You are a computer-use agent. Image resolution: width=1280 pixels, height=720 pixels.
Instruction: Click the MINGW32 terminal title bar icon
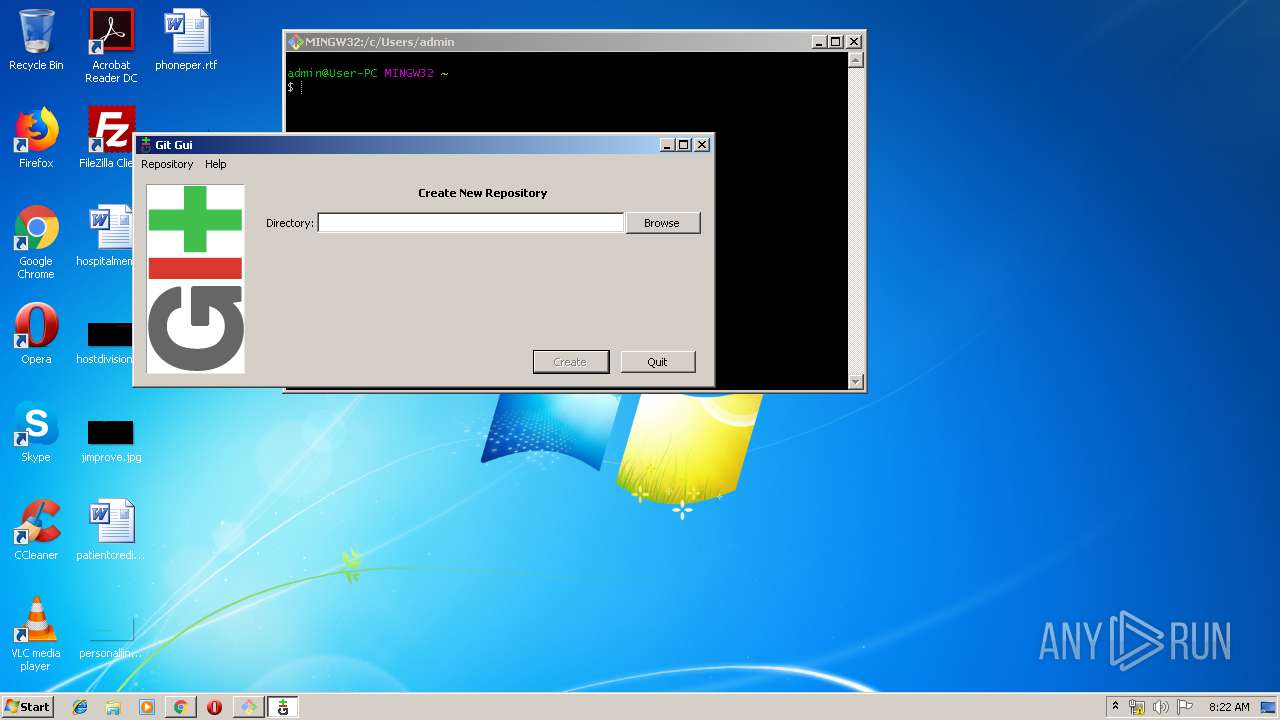[296, 42]
